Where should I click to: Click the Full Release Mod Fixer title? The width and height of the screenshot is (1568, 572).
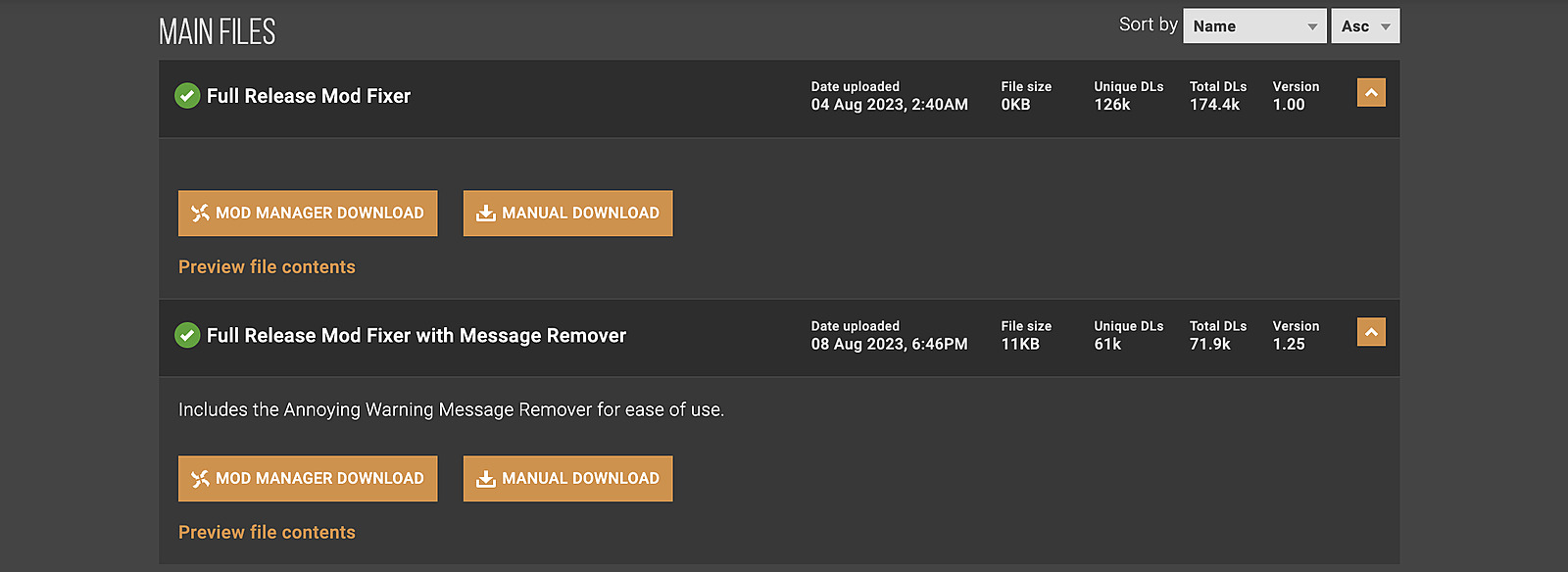(x=309, y=96)
